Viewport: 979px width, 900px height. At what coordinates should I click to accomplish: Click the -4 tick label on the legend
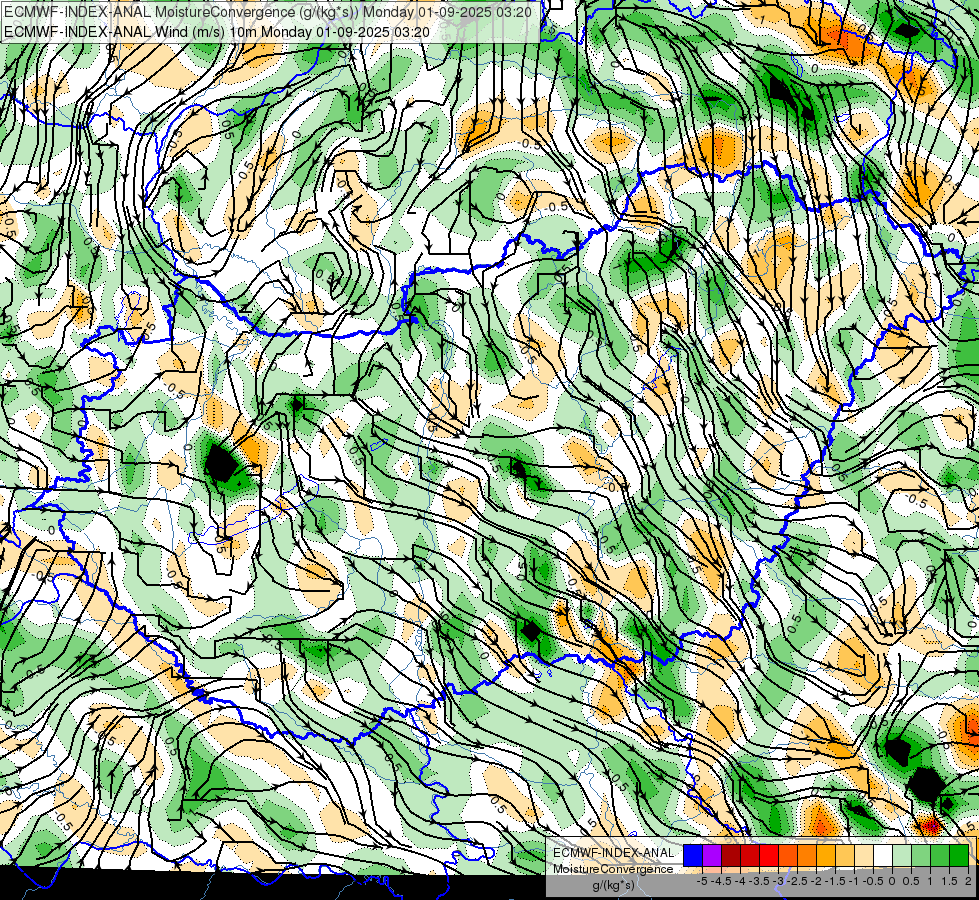(x=740, y=881)
